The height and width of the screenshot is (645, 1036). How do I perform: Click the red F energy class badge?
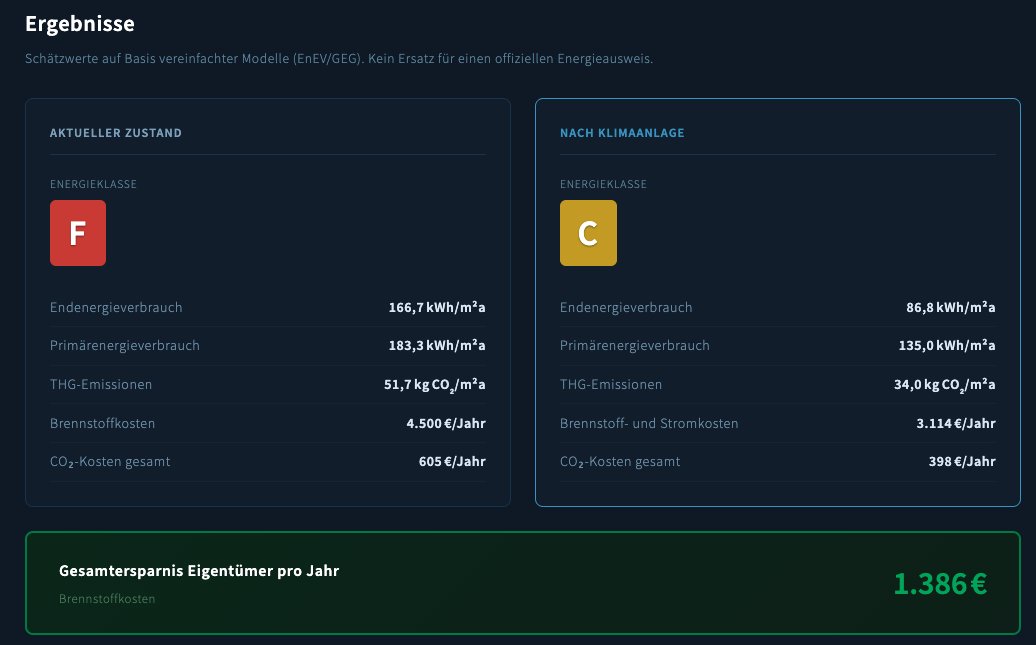click(78, 232)
